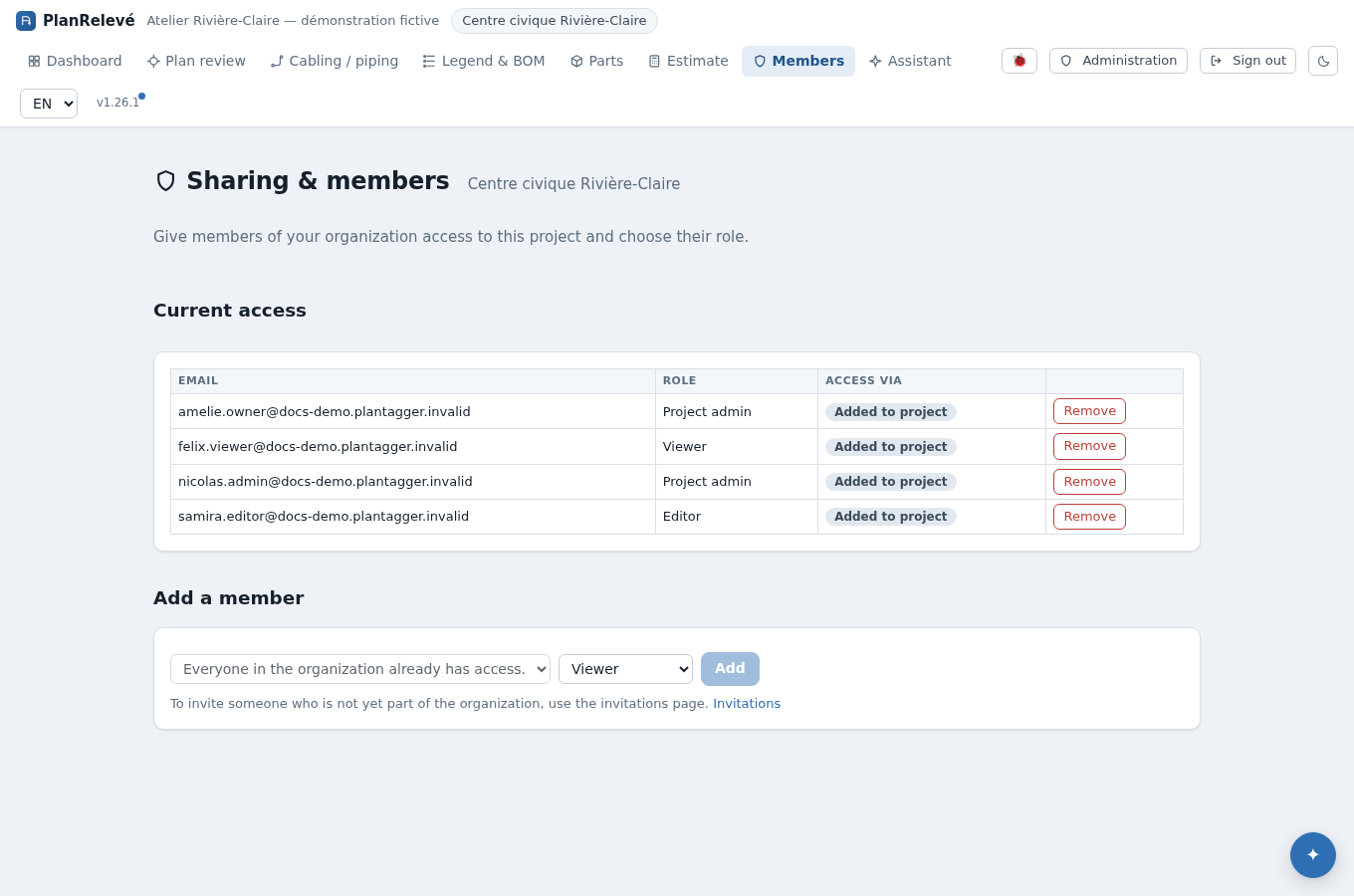Viewport: 1354px width, 896px height.
Task: Click nicolas.admin@docs-demo.plantagger.invalid email cell
Action: (413, 482)
